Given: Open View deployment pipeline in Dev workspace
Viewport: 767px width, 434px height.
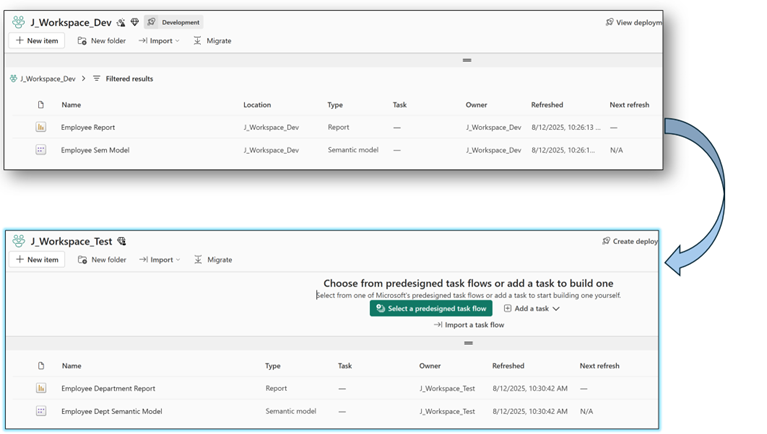Looking at the screenshot, I should tap(634, 23).
